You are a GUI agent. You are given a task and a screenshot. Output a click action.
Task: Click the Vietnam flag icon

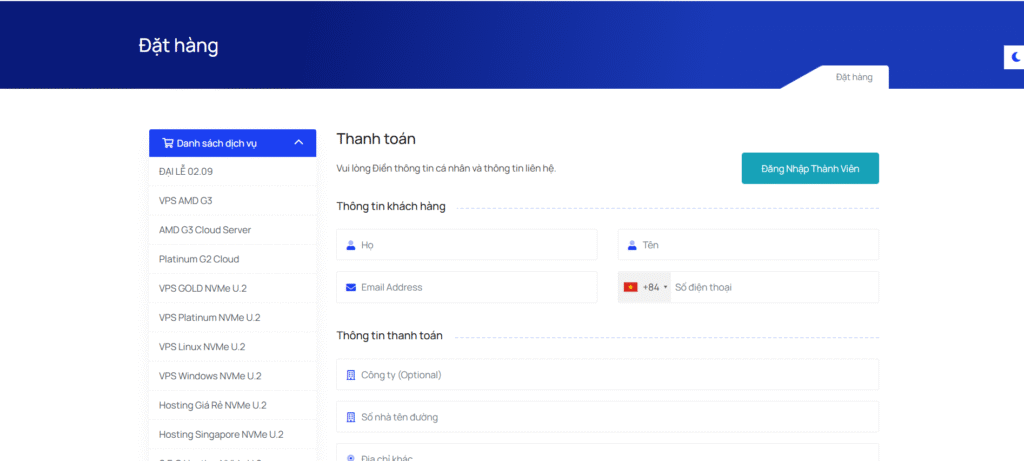631,287
